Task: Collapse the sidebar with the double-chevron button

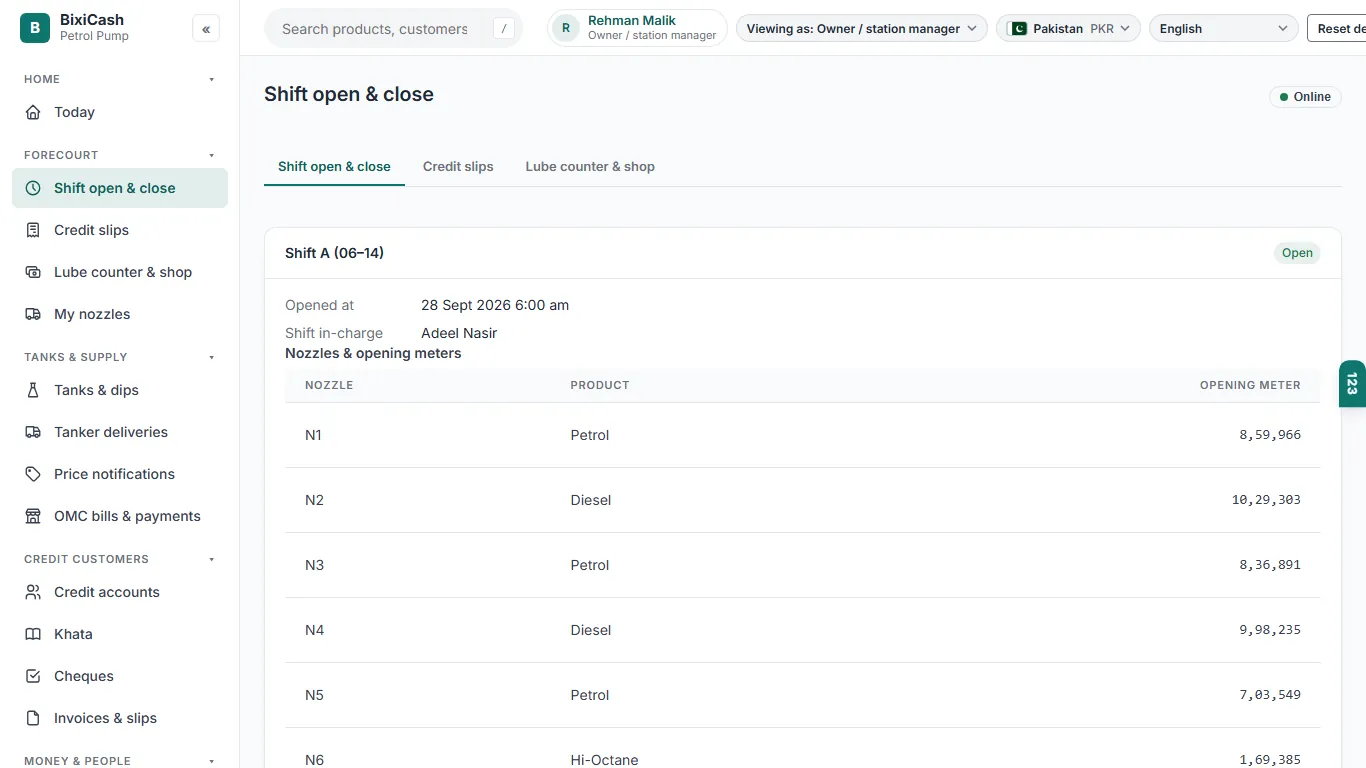Action: pyautogui.click(x=206, y=29)
